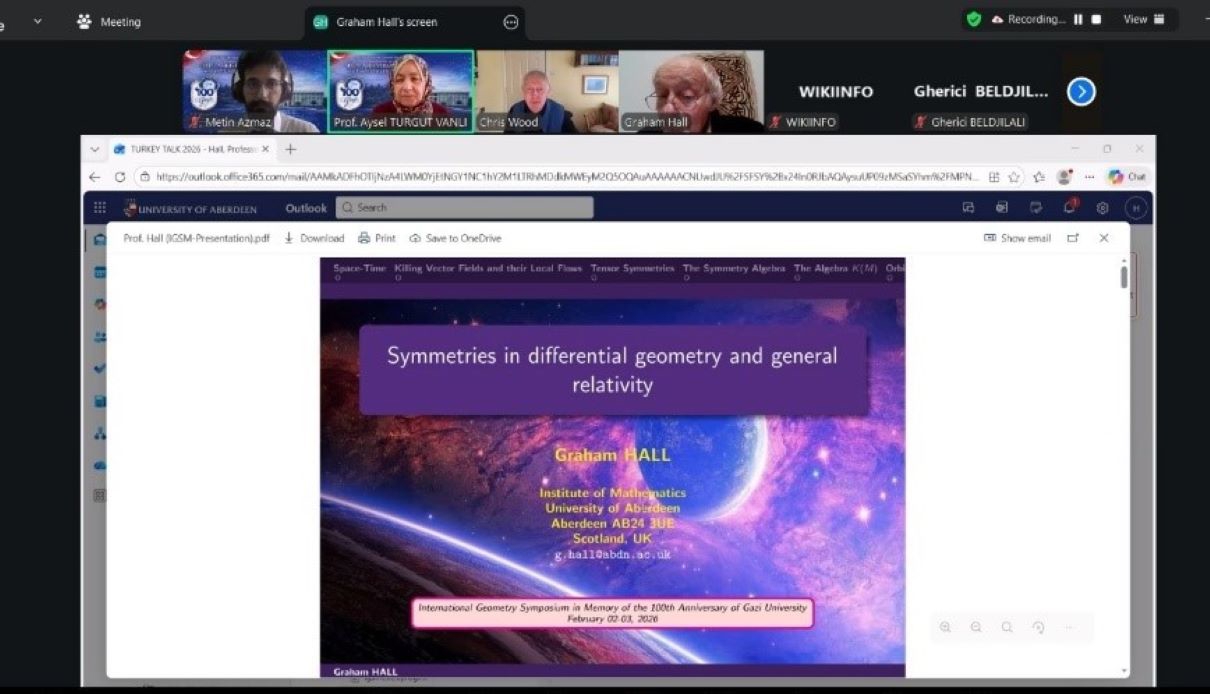1210x694 pixels.
Task: Open Outlook settings gear
Action: tap(1101, 207)
